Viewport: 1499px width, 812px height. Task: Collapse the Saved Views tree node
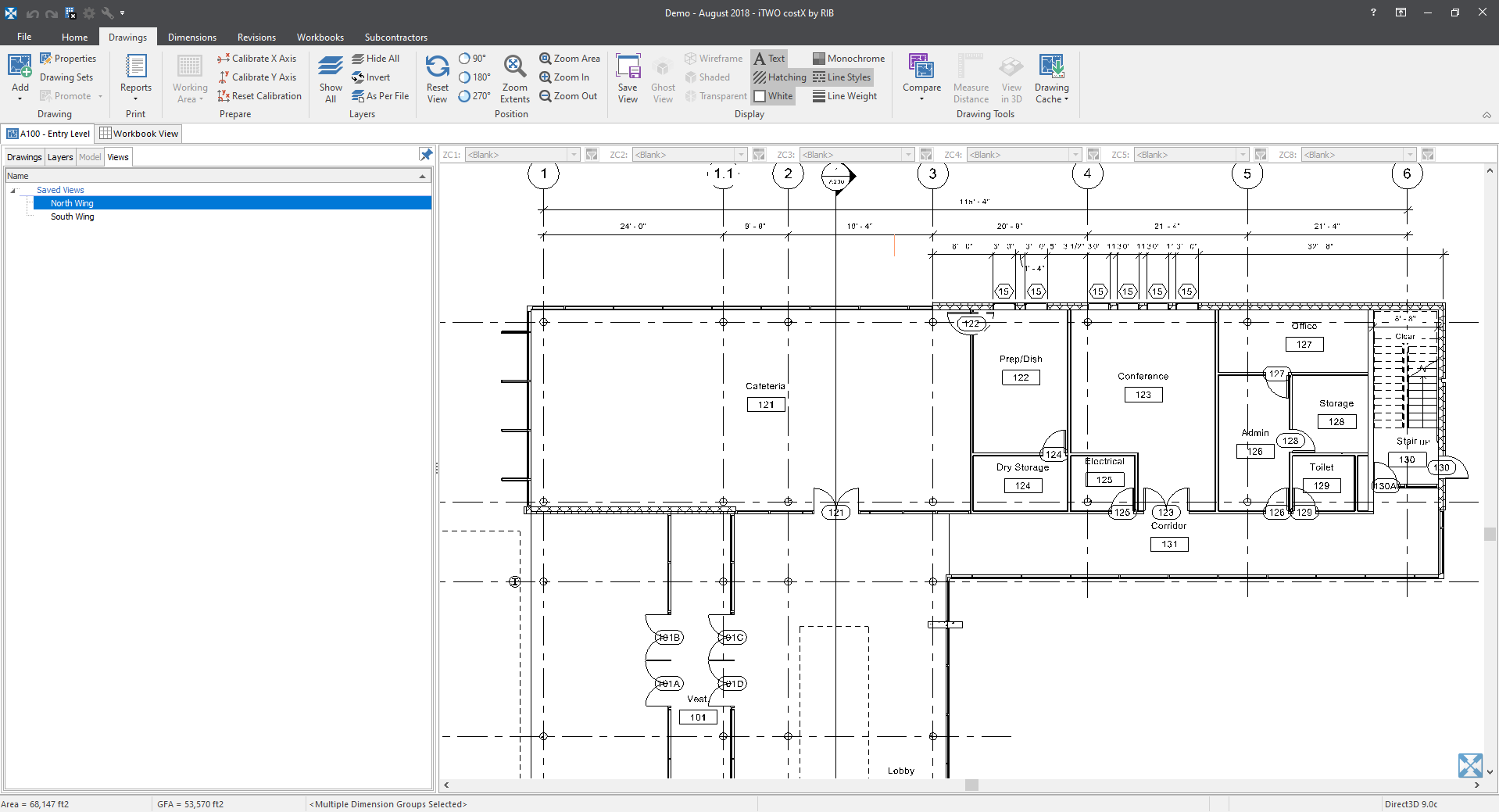tap(13, 191)
